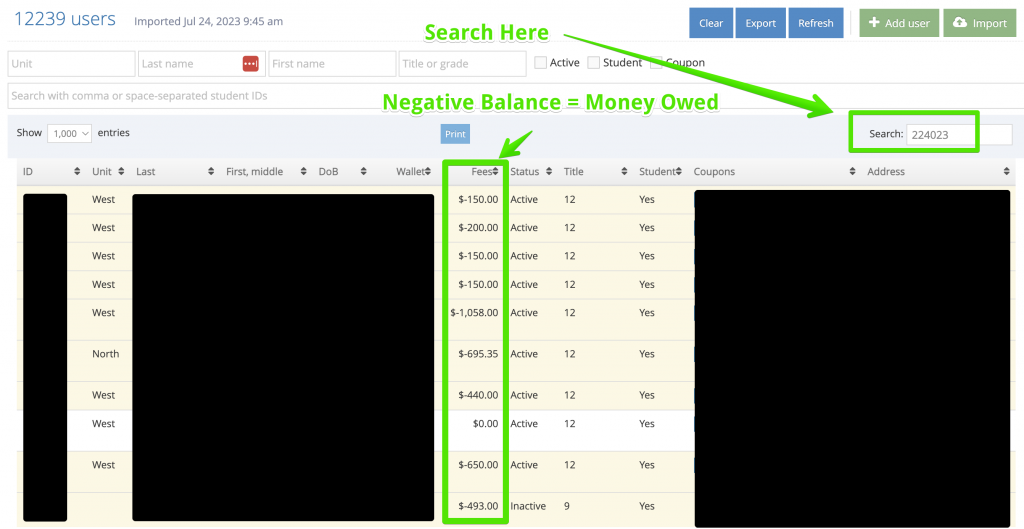Sort by the ID column arrows
This screenshot has height=529, width=1024.
pos(77,172)
